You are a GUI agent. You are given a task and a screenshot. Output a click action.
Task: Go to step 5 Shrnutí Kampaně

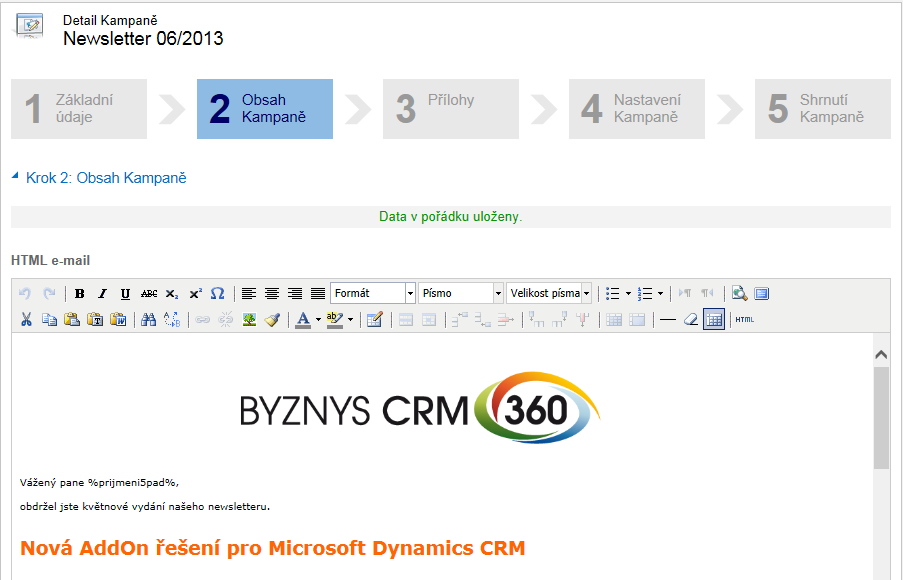[823, 109]
